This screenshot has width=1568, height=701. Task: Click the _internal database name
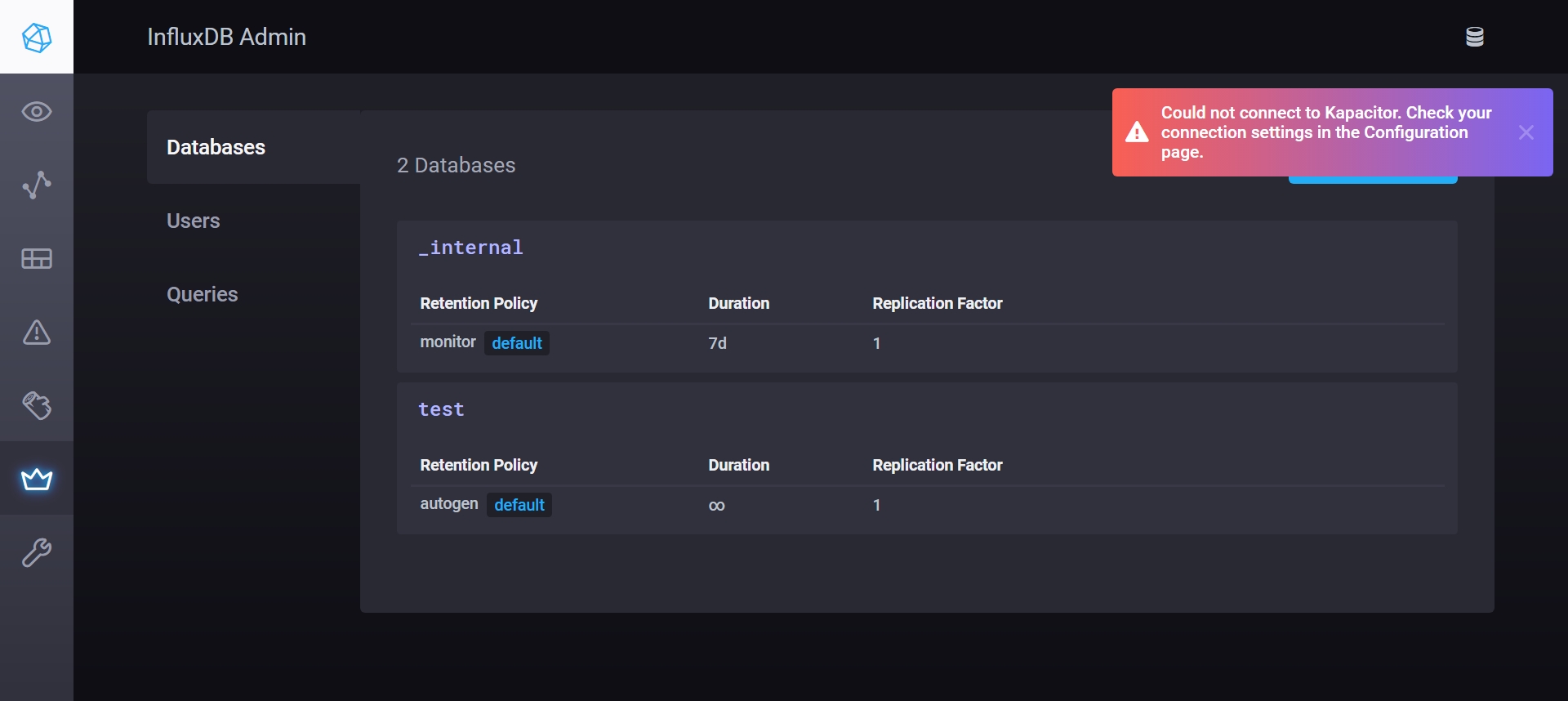coord(470,248)
